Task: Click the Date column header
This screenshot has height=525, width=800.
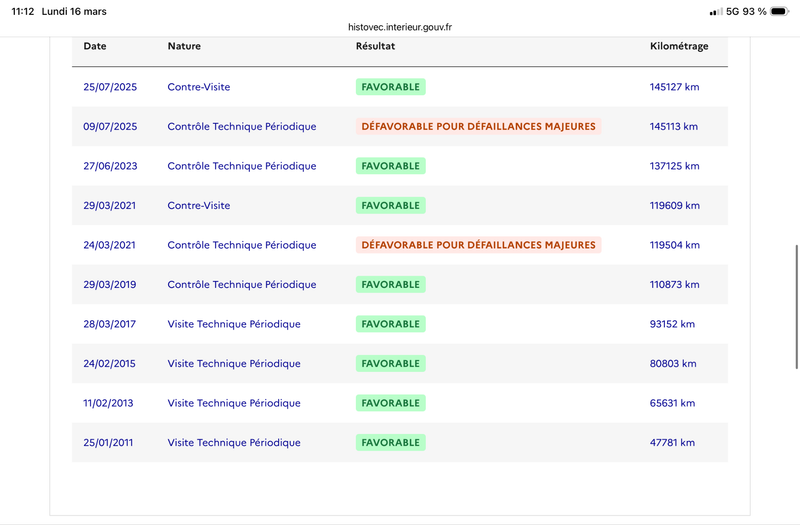Action: point(95,46)
